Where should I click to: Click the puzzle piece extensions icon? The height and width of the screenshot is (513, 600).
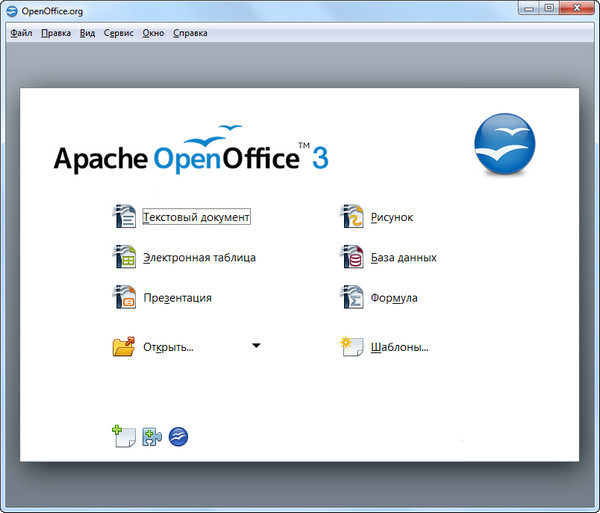coord(152,436)
